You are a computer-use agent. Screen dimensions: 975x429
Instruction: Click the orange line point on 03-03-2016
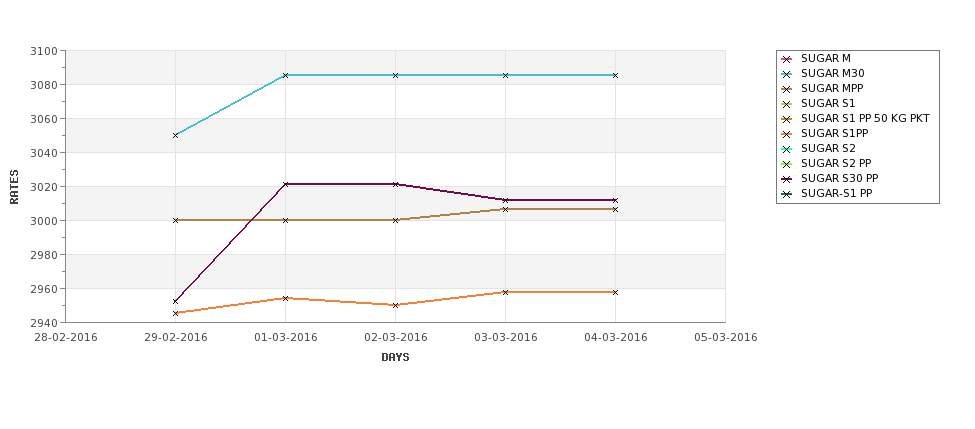pyautogui.click(x=505, y=292)
